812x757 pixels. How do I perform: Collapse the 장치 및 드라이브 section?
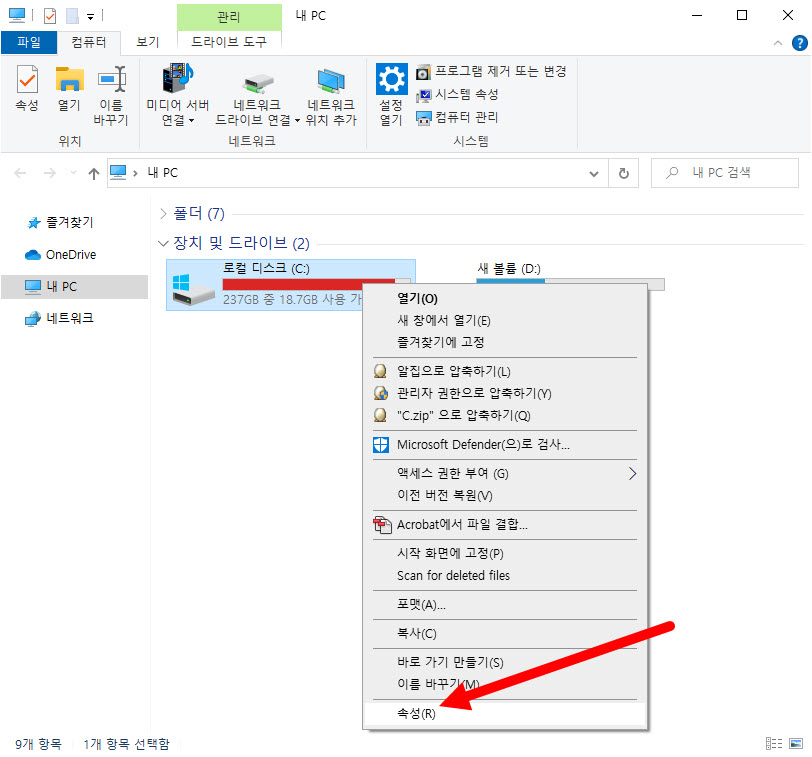click(163, 243)
